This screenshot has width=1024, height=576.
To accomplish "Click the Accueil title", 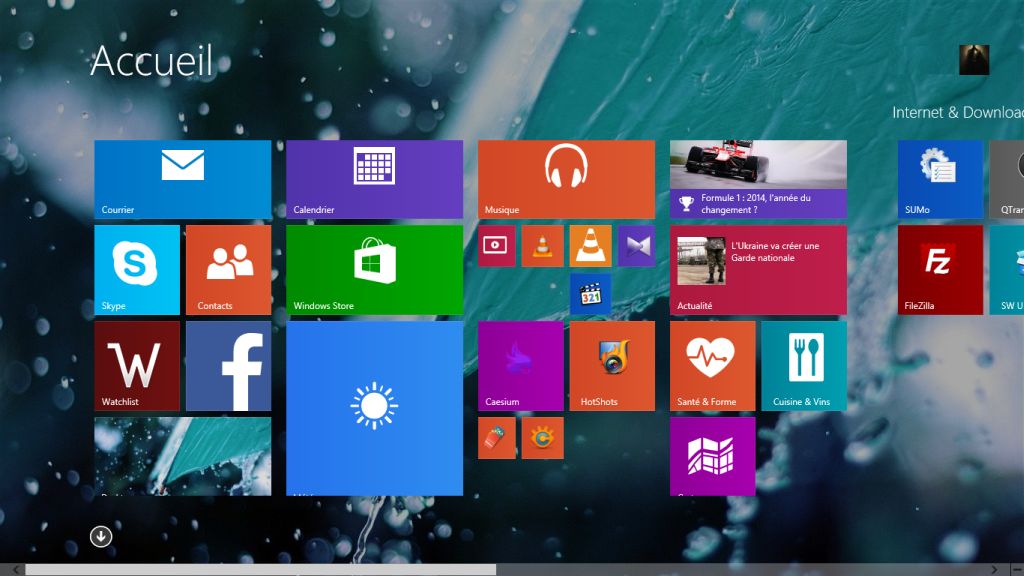I will 152,61.
